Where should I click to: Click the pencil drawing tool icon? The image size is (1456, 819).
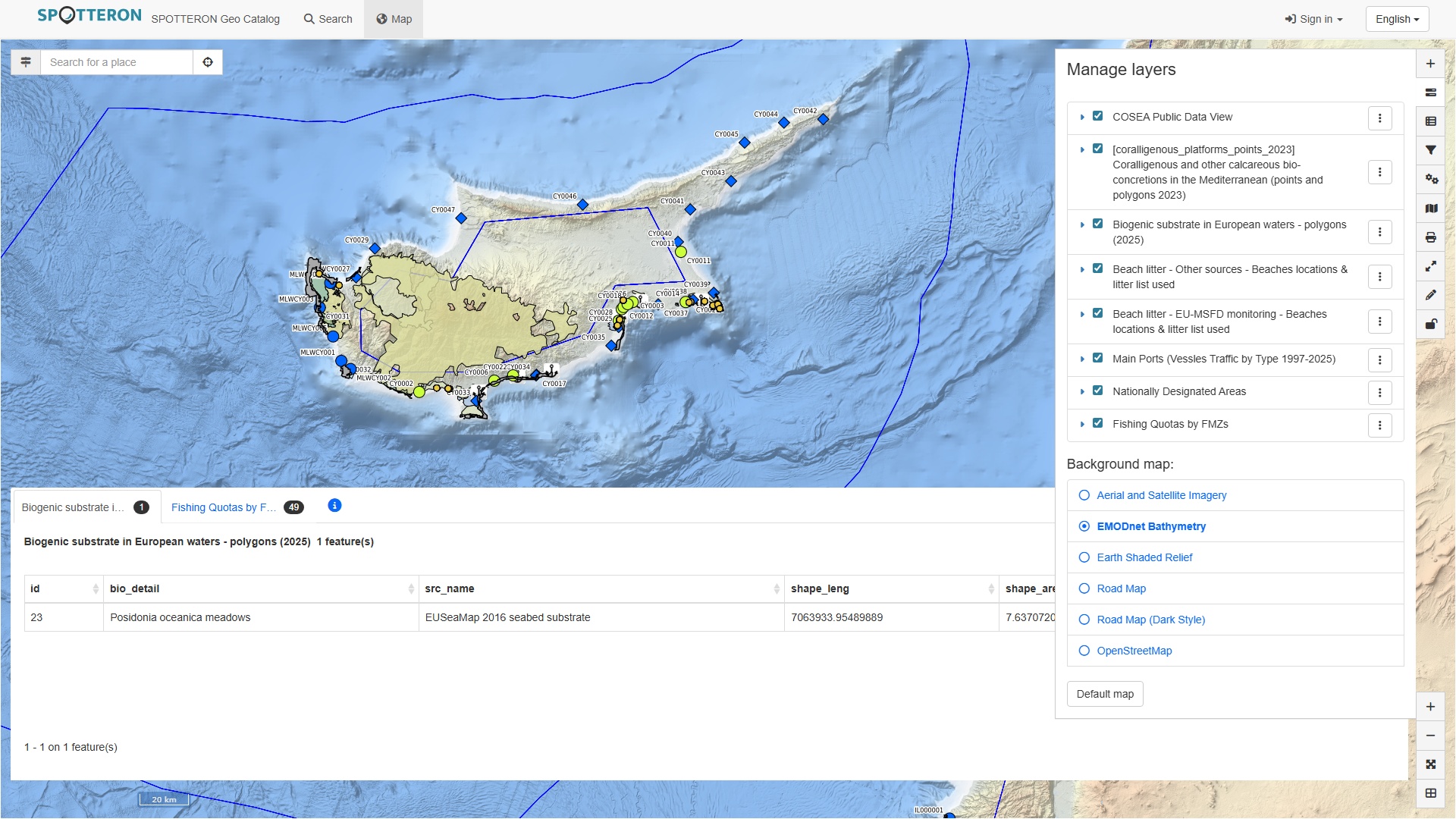1431,295
